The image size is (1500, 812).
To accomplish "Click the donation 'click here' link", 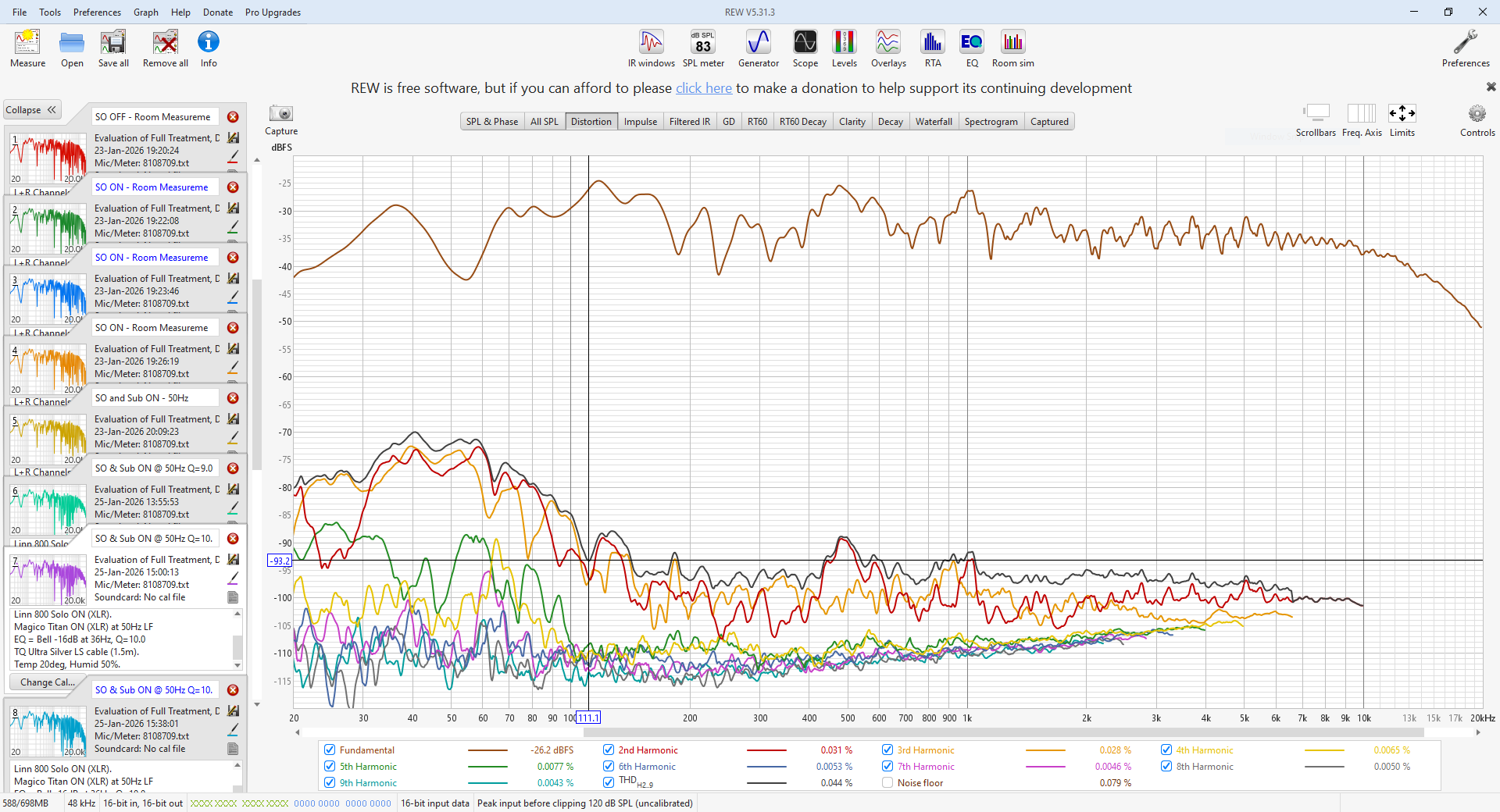I will (703, 88).
